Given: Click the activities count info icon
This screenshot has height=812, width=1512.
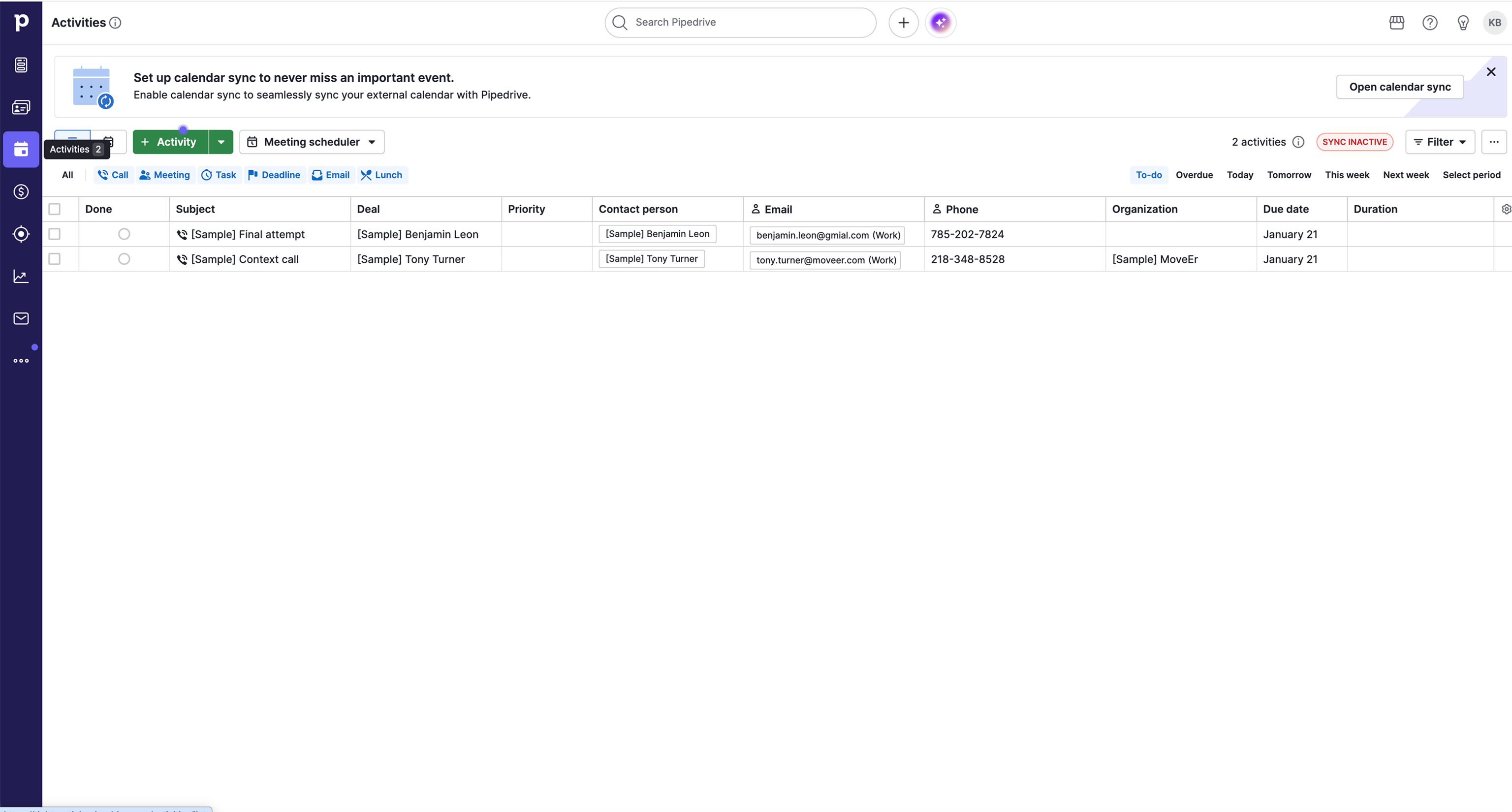Looking at the screenshot, I should (x=1298, y=142).
